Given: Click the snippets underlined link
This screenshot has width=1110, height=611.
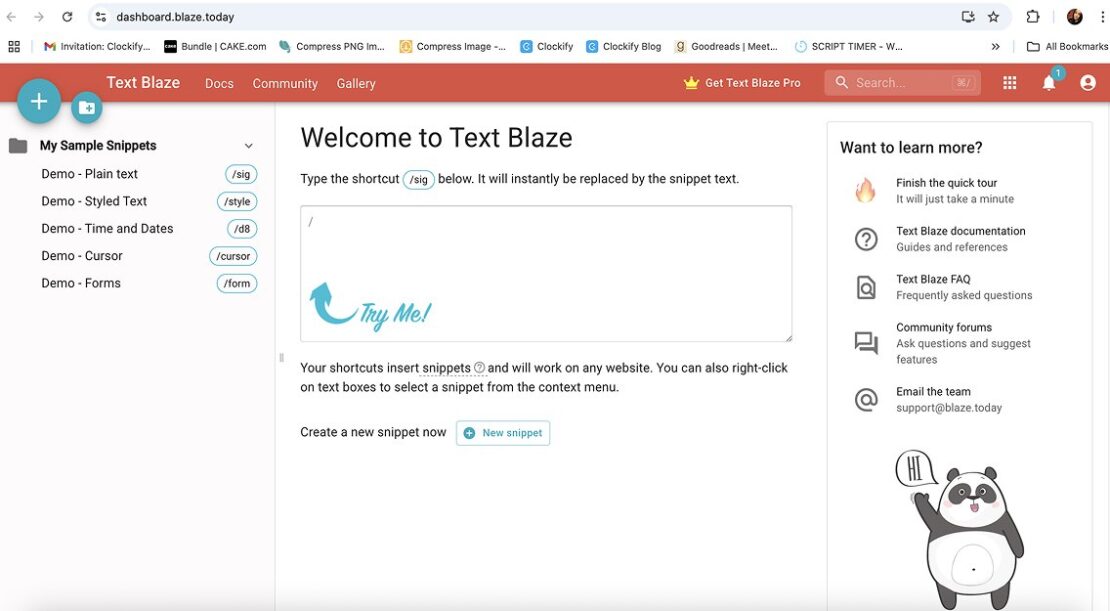Looking at the screenshot, I should point(446,367).
